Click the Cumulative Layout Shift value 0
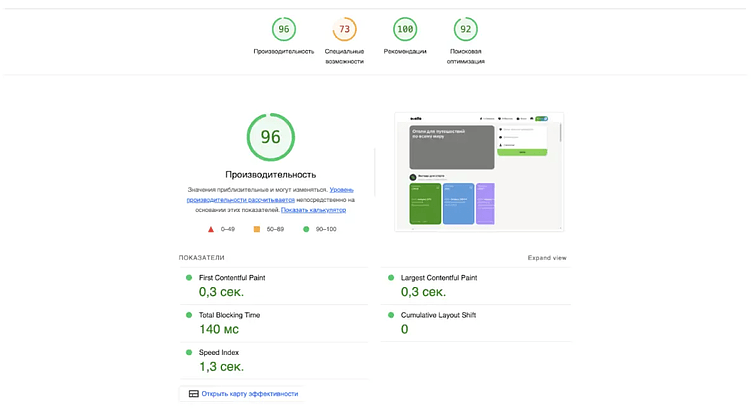Viewport: 751px width, 412px height. click(405, 329)
